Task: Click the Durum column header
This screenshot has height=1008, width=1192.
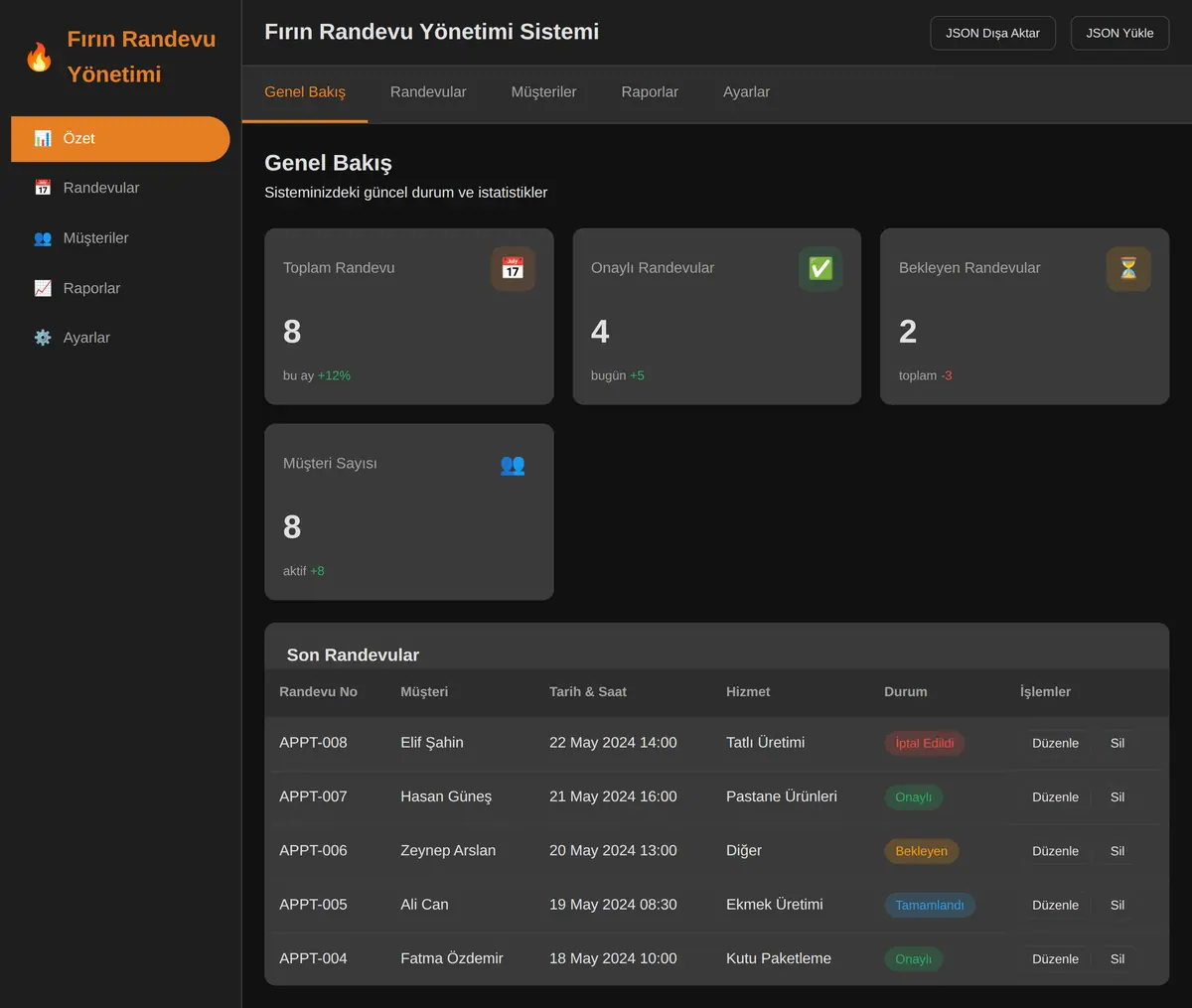Action: point(906,692)
